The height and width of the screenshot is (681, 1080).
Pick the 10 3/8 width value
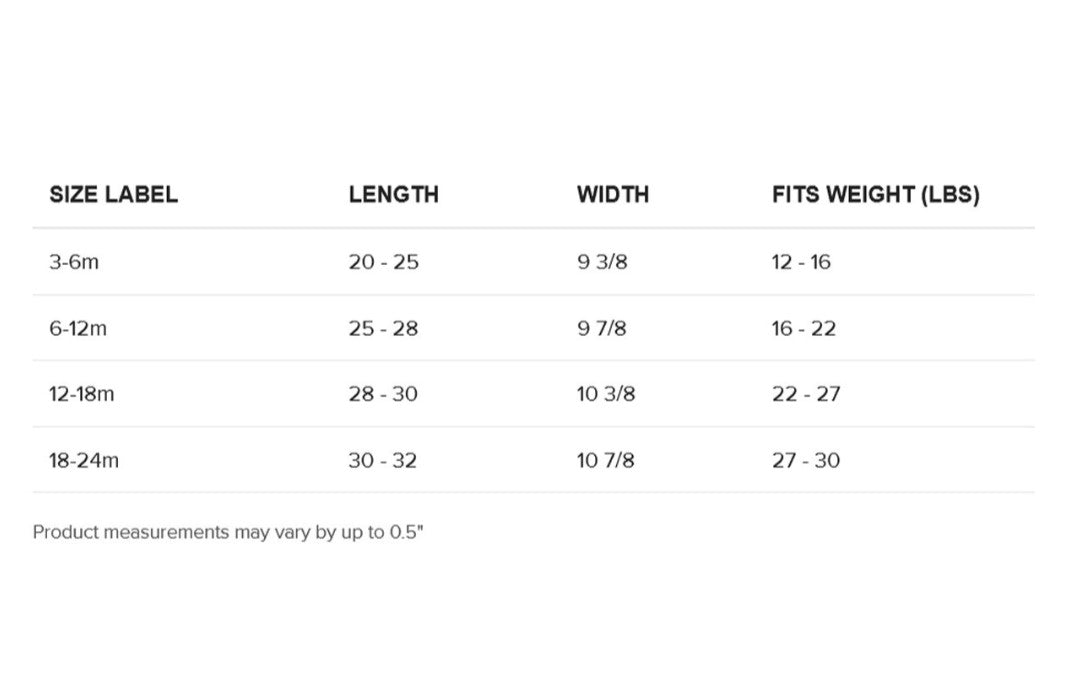tap(605, 395)
